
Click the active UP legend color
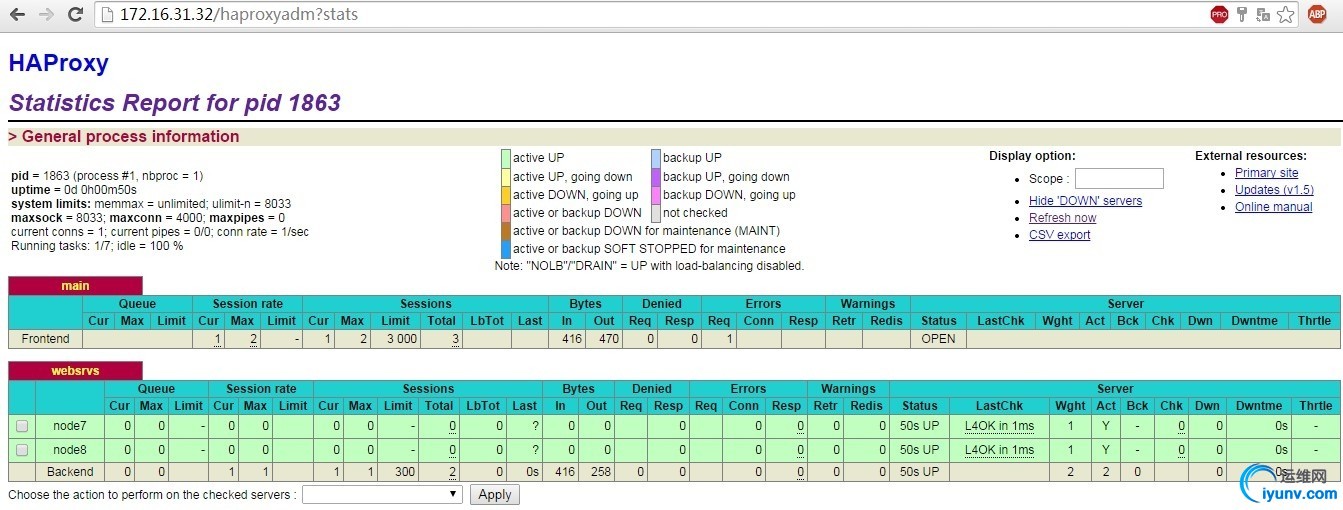point(505,158)
